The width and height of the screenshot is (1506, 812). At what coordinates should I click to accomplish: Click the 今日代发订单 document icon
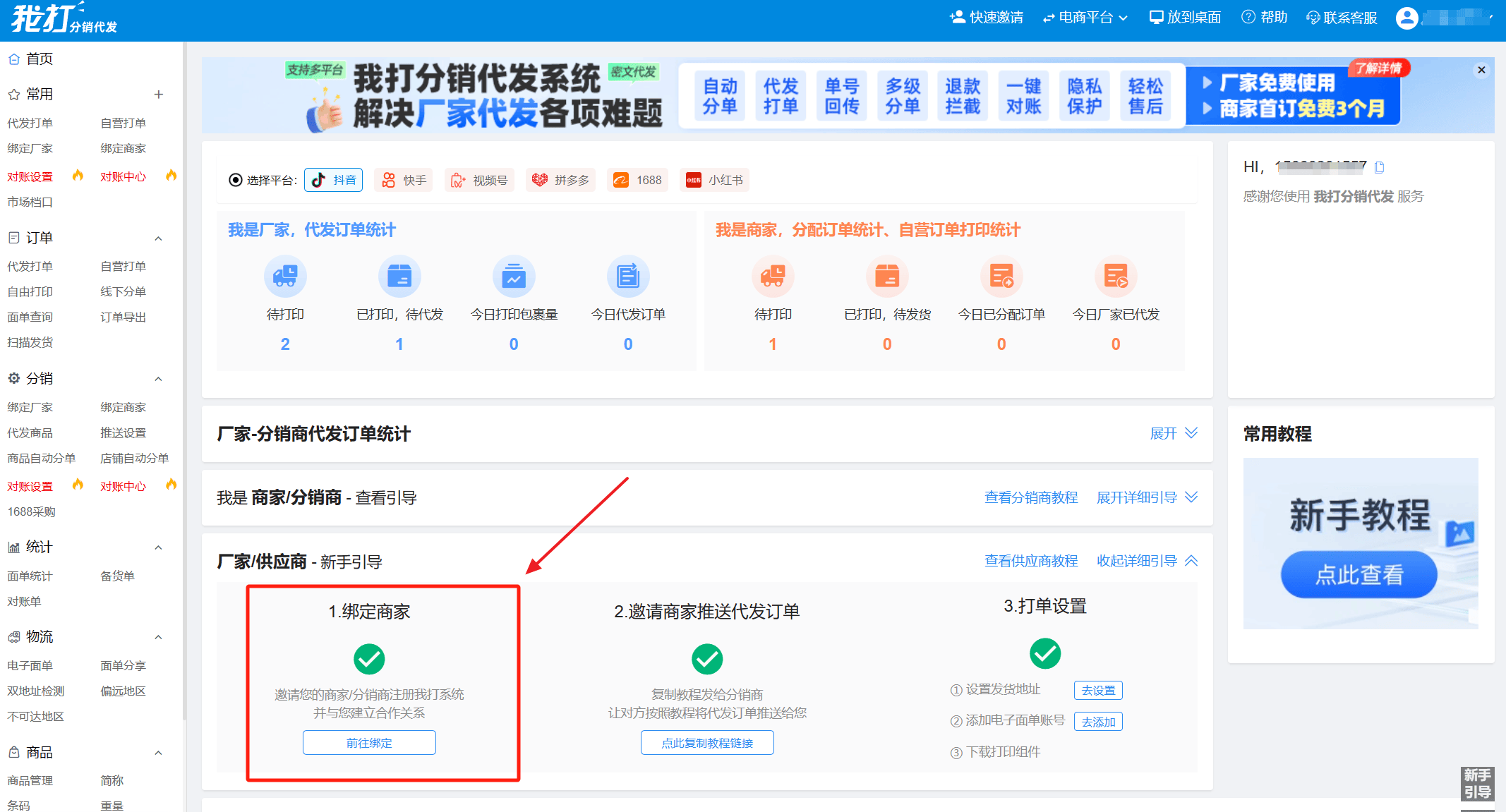[628, 276]
